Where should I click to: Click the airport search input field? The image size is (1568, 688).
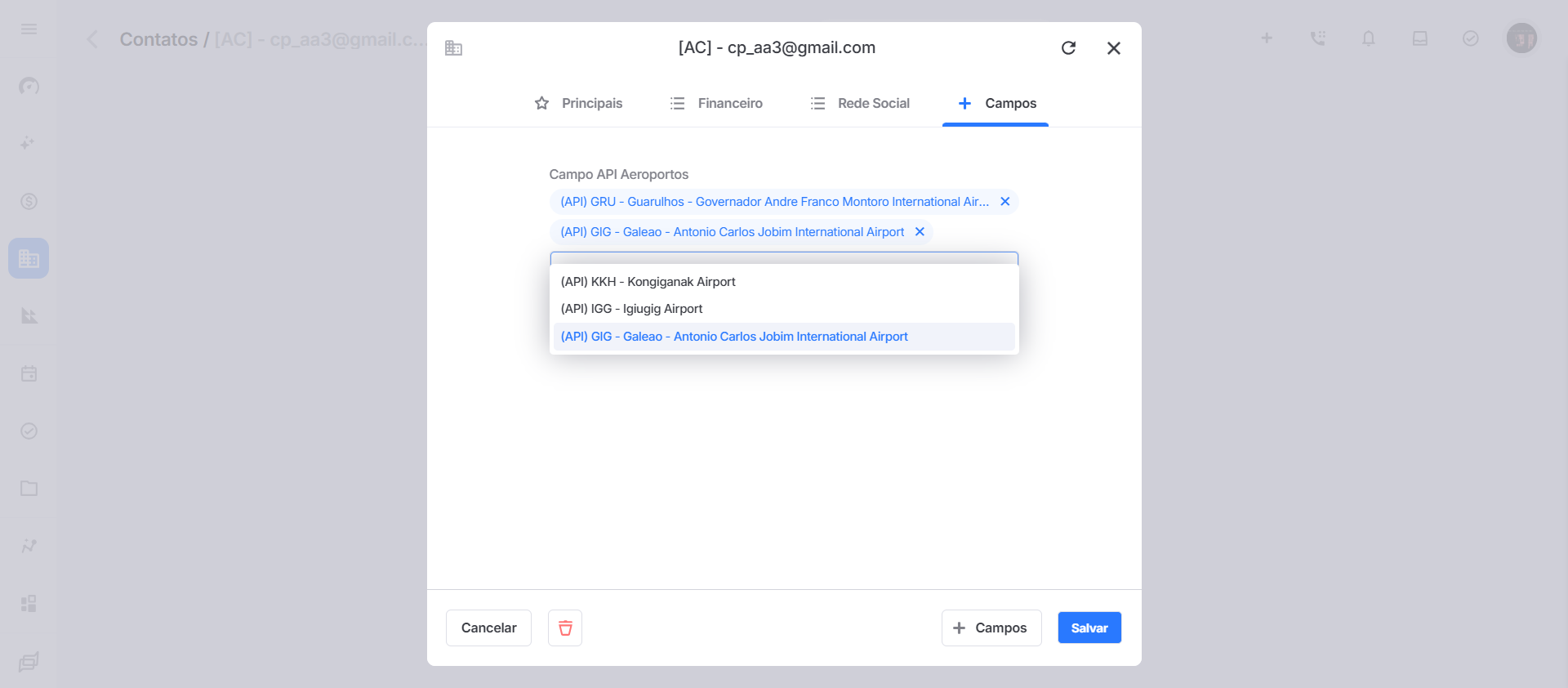click(784, 258)
